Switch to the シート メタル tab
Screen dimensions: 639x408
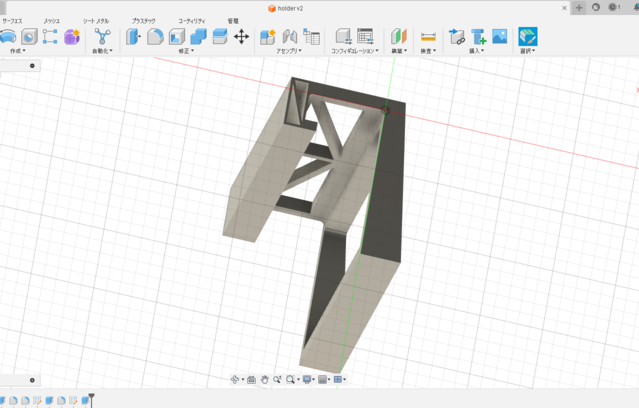click(96, 21)
